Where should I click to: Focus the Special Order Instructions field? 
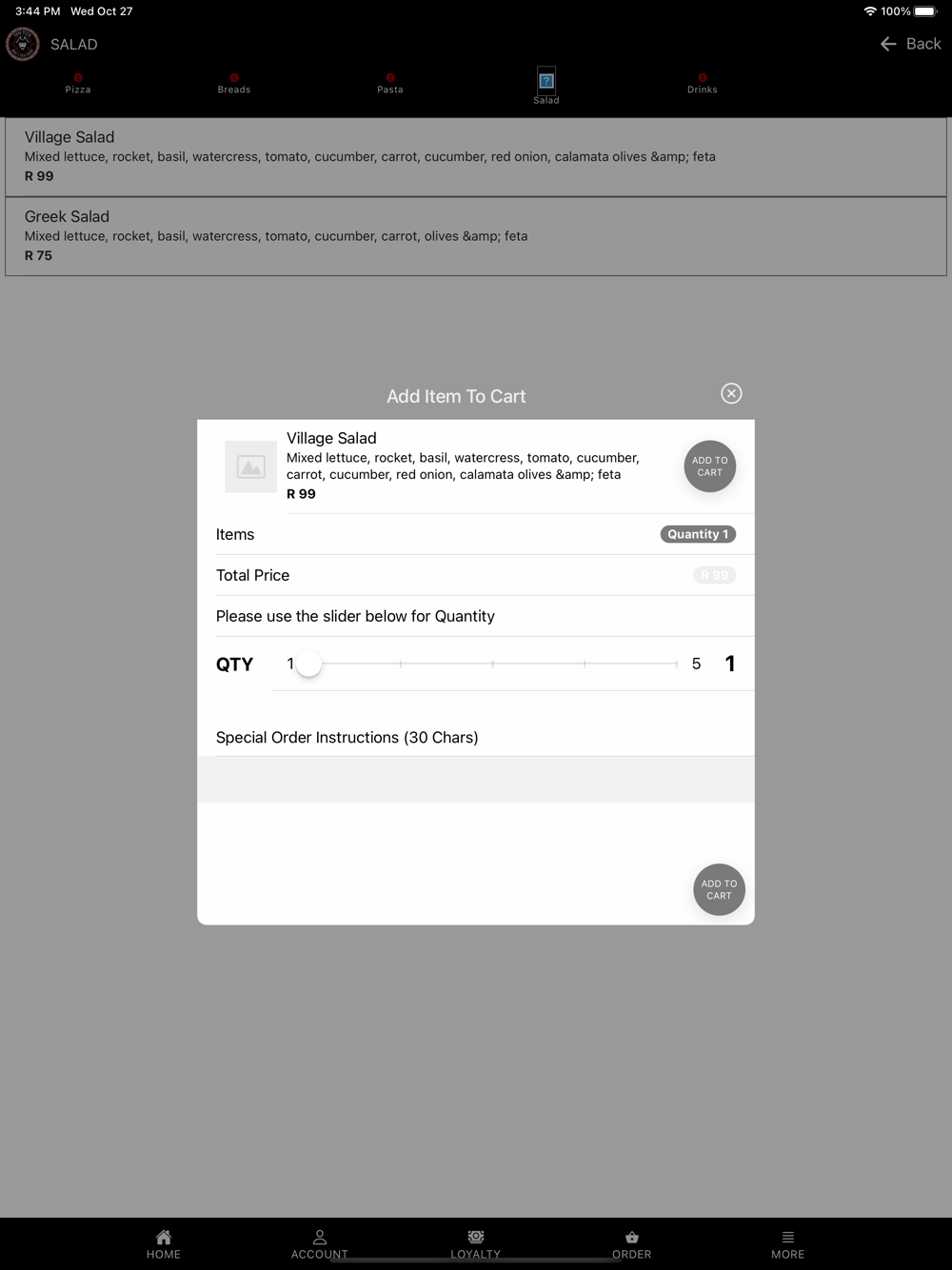[476, 780]
